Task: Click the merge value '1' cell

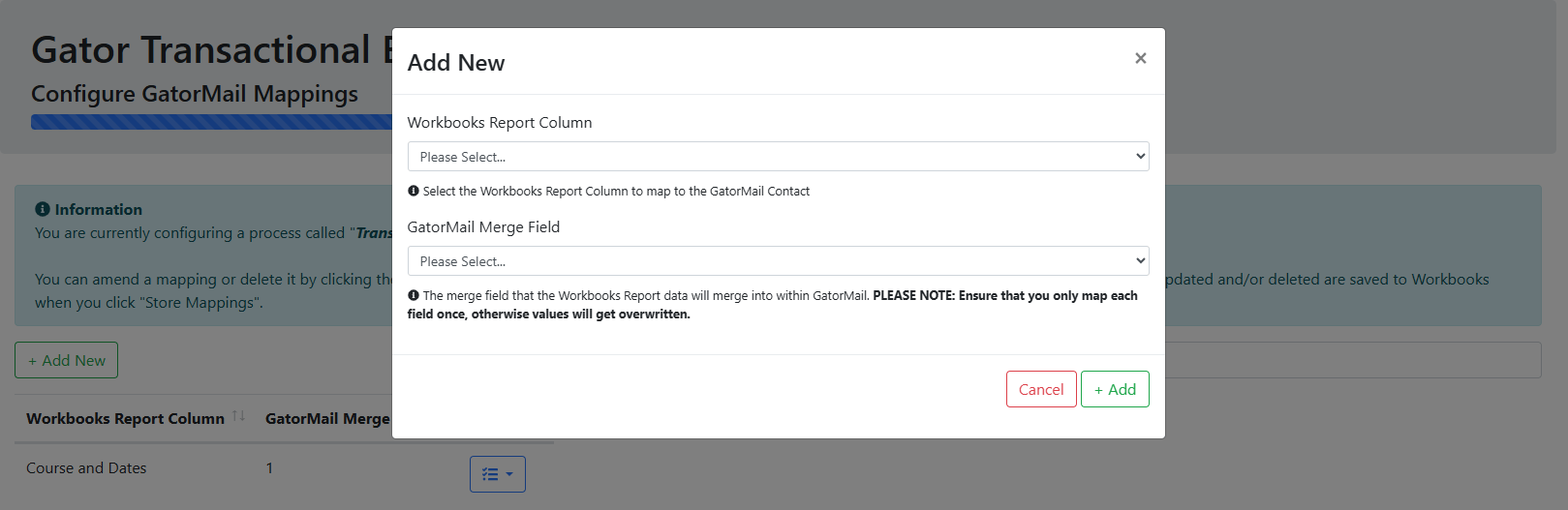Action: pyautogui.click(x=269, y=468)
